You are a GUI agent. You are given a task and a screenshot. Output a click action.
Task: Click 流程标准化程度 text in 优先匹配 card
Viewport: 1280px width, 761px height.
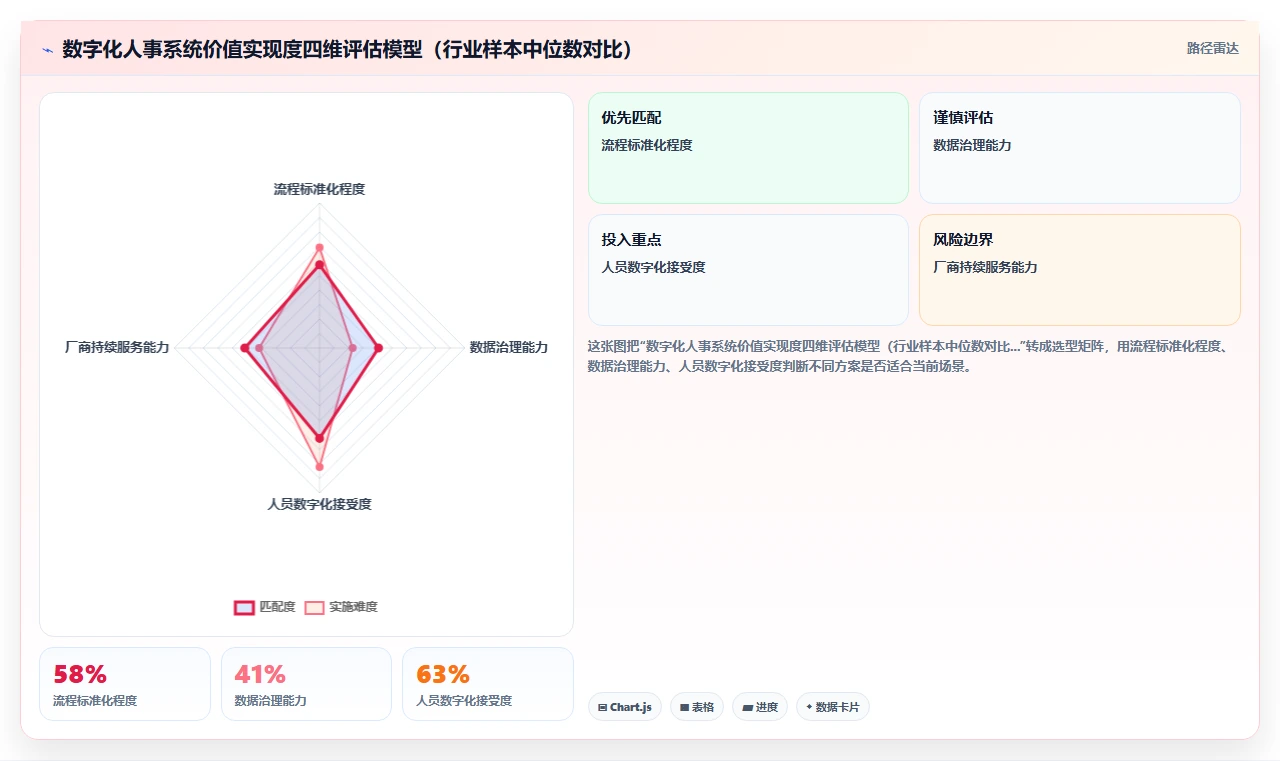647,145
